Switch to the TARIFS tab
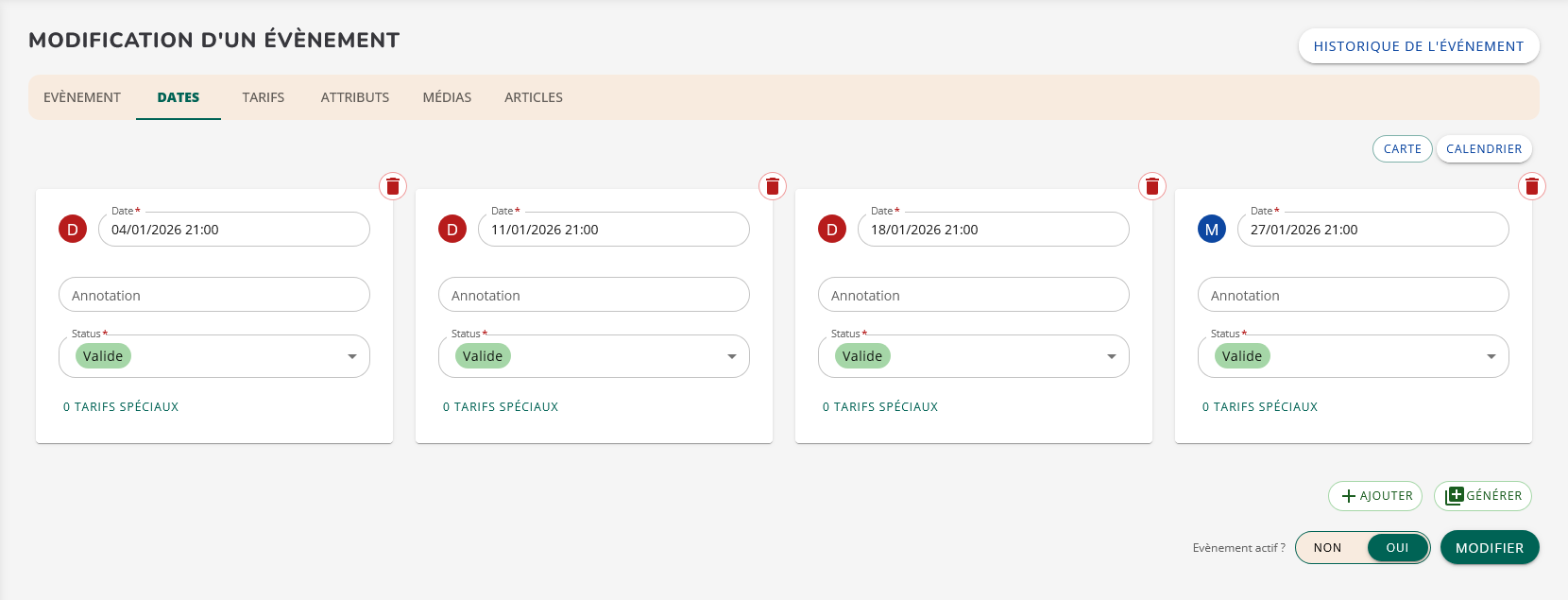Viewport: 1568px width, 600px height. coord(263,97)
